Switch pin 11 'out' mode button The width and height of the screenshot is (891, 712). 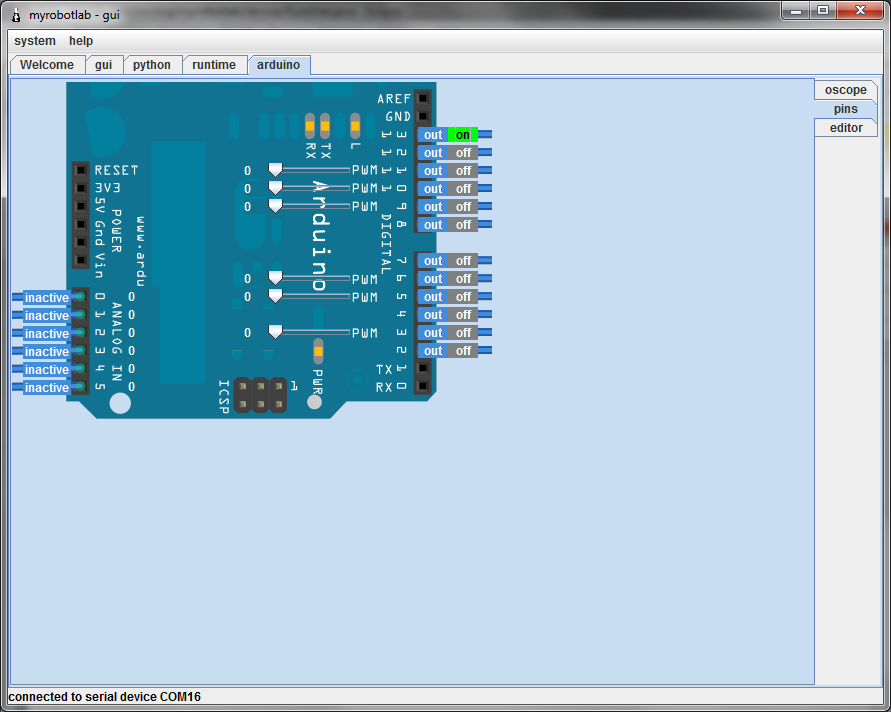point(433,170)
